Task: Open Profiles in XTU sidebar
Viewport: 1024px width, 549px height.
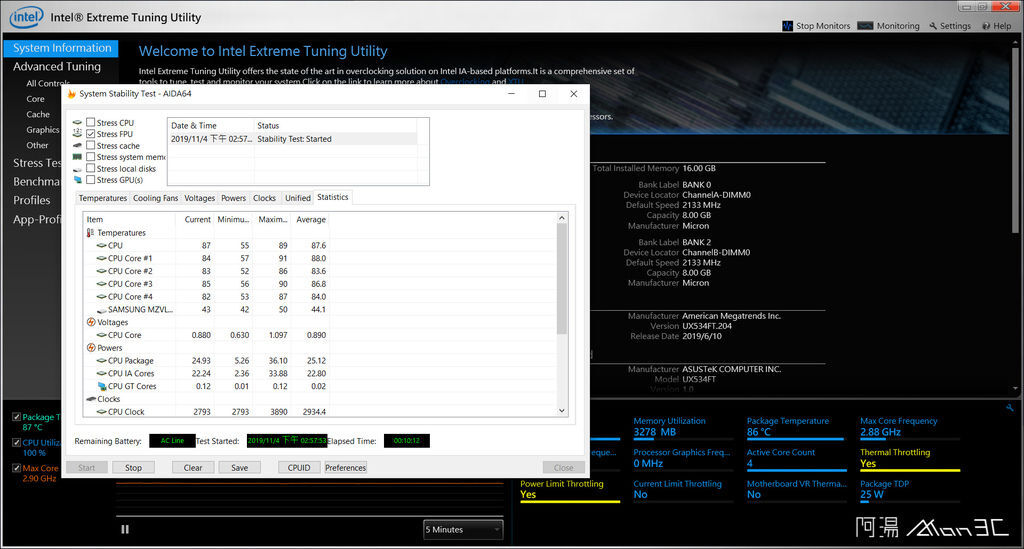Action: pos(31,200)
